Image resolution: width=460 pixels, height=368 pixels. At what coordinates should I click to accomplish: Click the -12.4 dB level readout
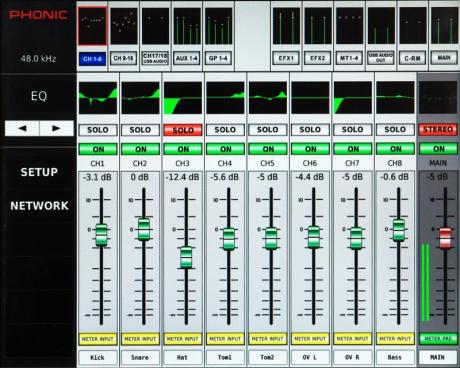(x=183, y=177)
